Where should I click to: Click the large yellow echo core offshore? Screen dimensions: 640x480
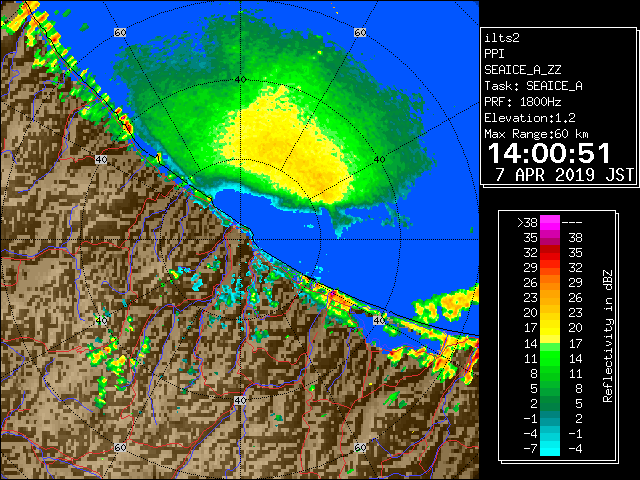[x=288, y=145]
